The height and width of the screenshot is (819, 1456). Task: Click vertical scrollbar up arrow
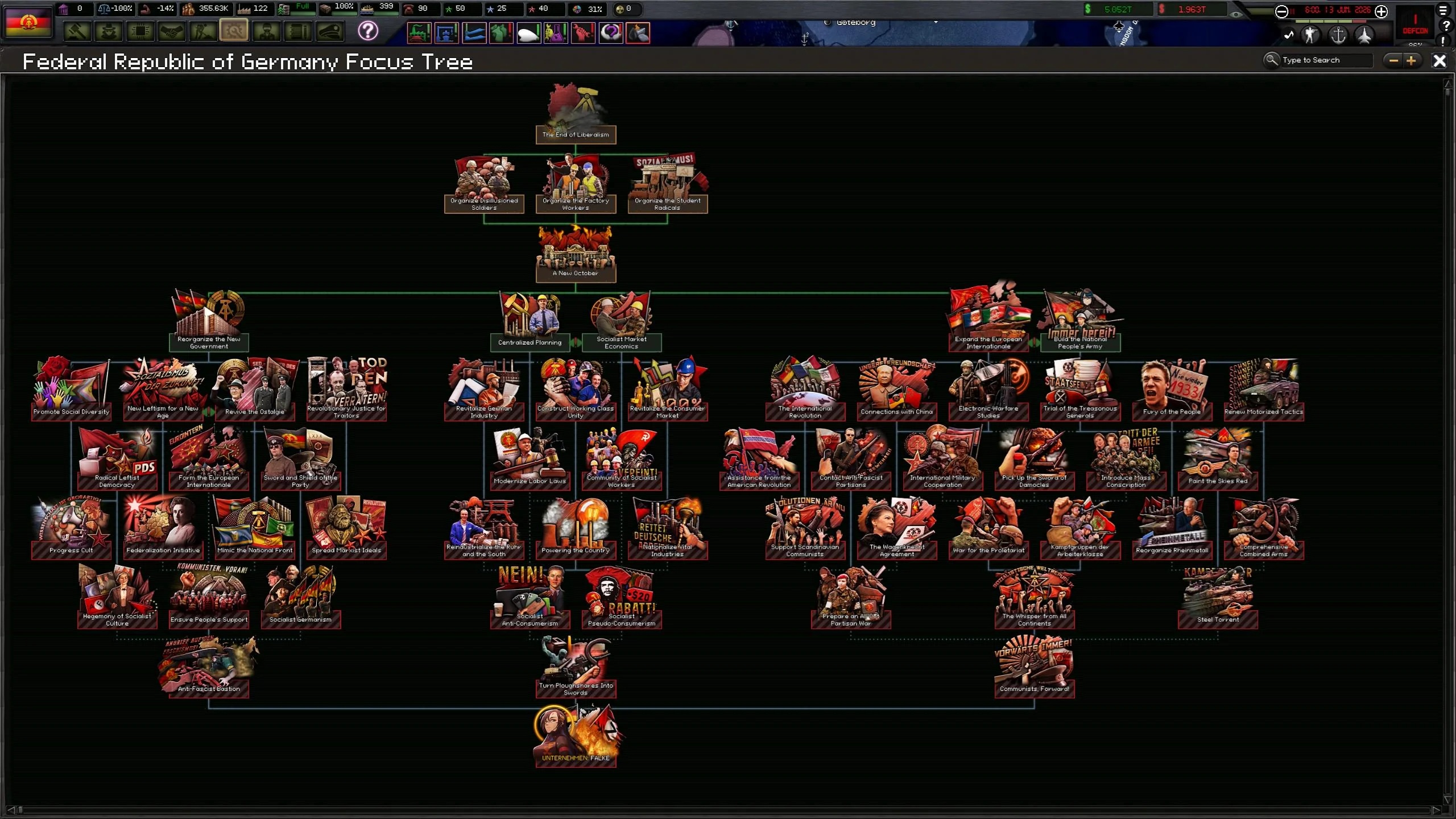click(x=1448, y=84)
